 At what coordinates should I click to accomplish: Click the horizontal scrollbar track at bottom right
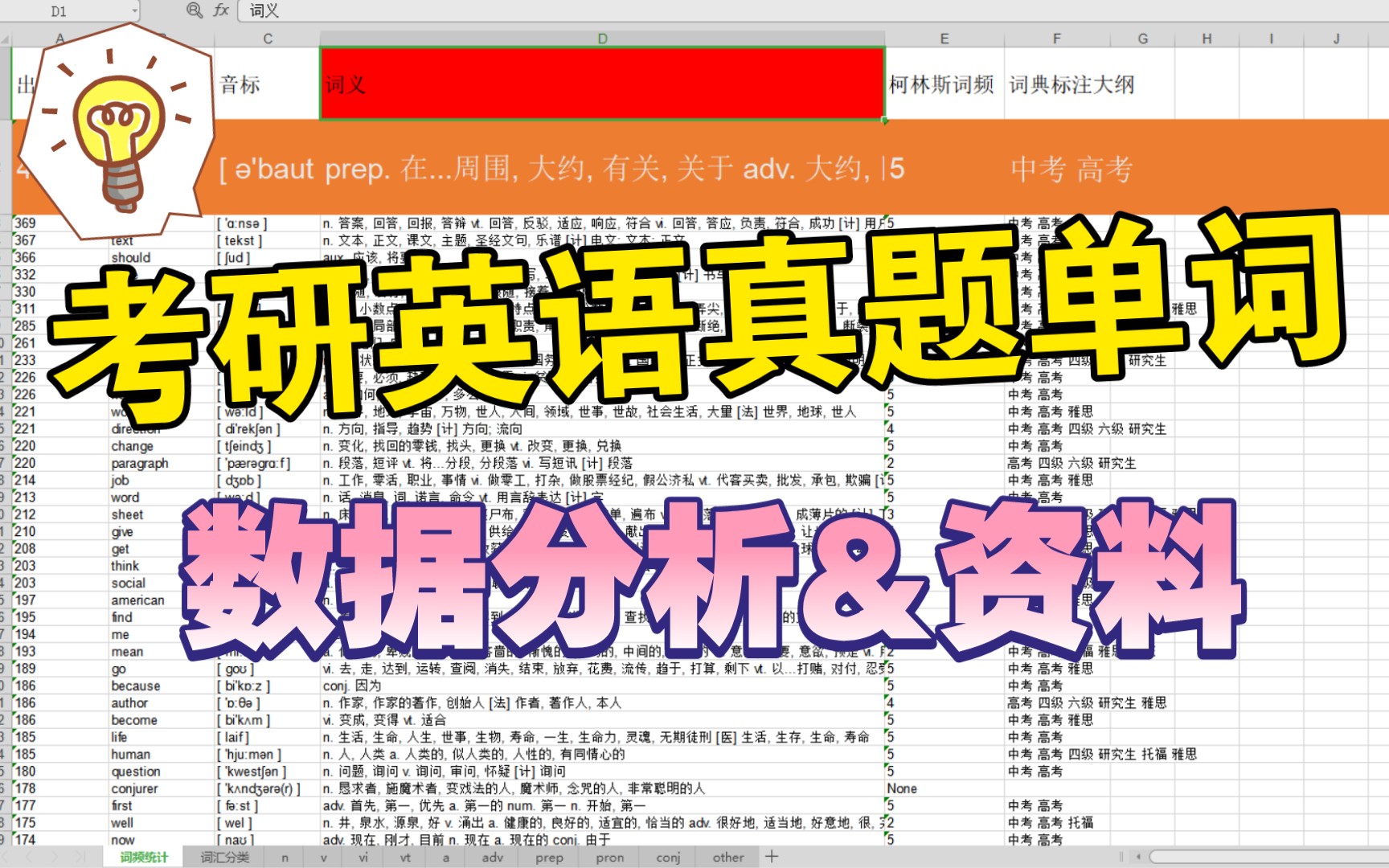point(1268,858)
